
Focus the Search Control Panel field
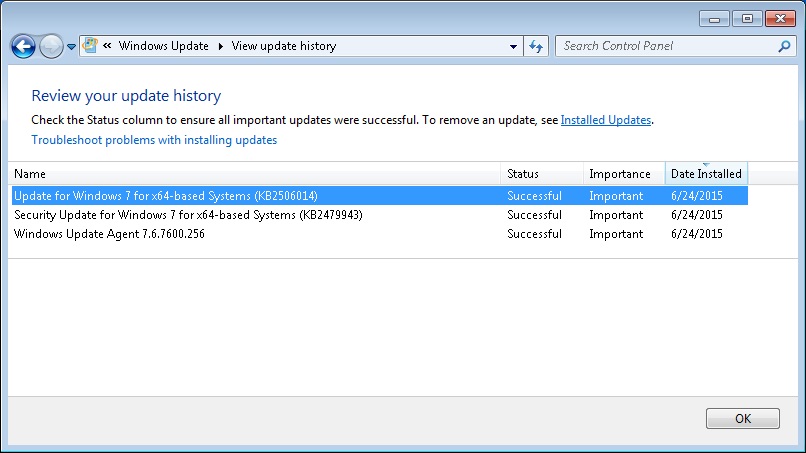665,46
